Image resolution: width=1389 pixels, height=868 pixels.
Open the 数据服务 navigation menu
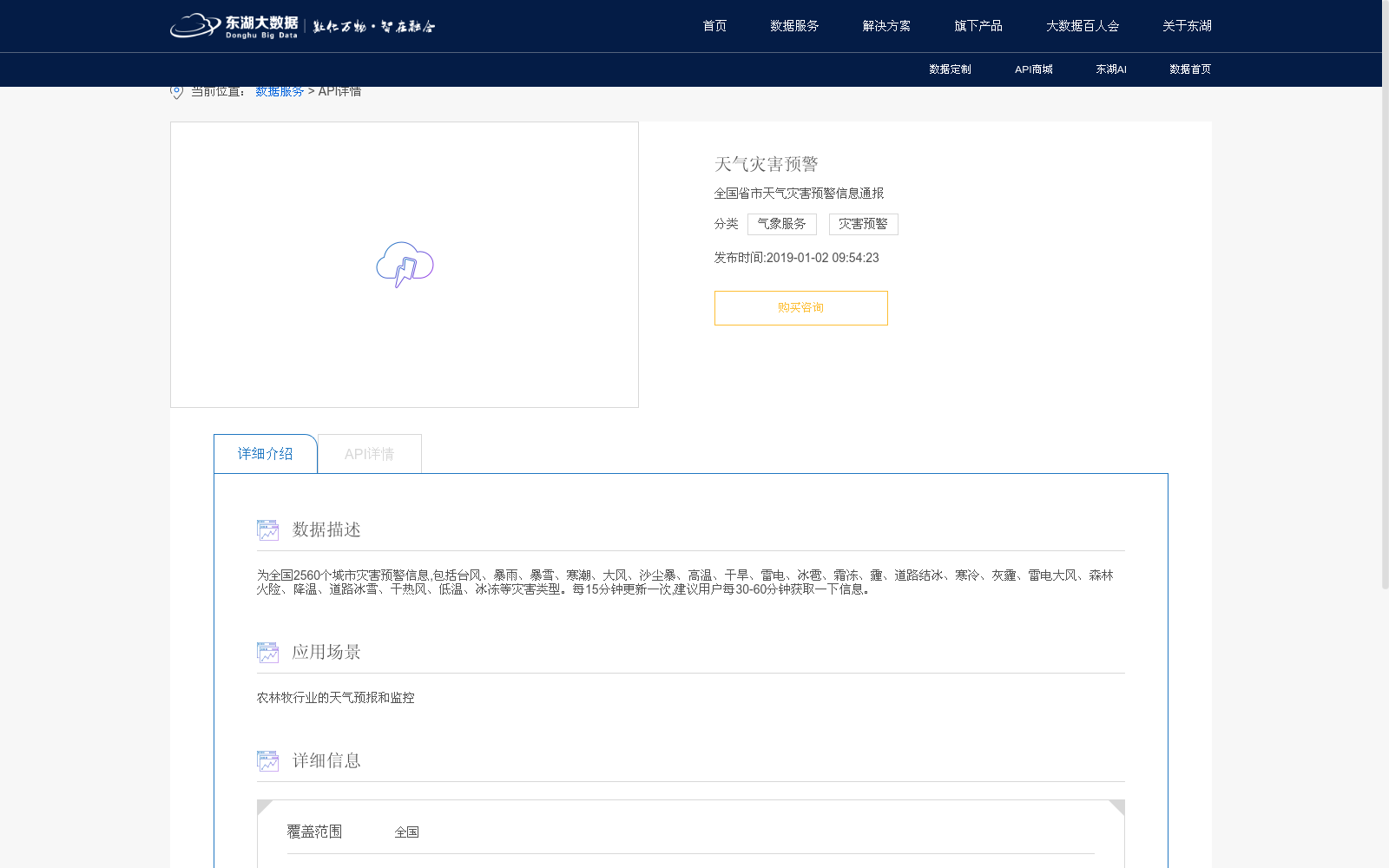[x=794, y=26]
